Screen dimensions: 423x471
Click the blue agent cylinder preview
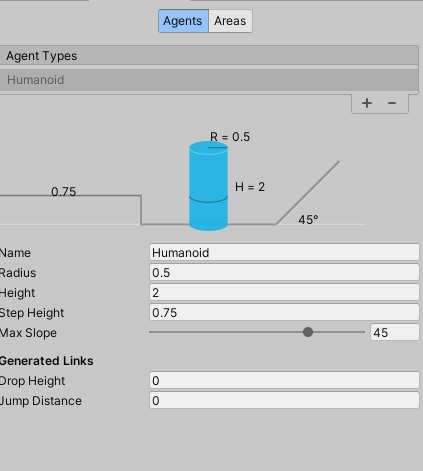tap(209, 186)
